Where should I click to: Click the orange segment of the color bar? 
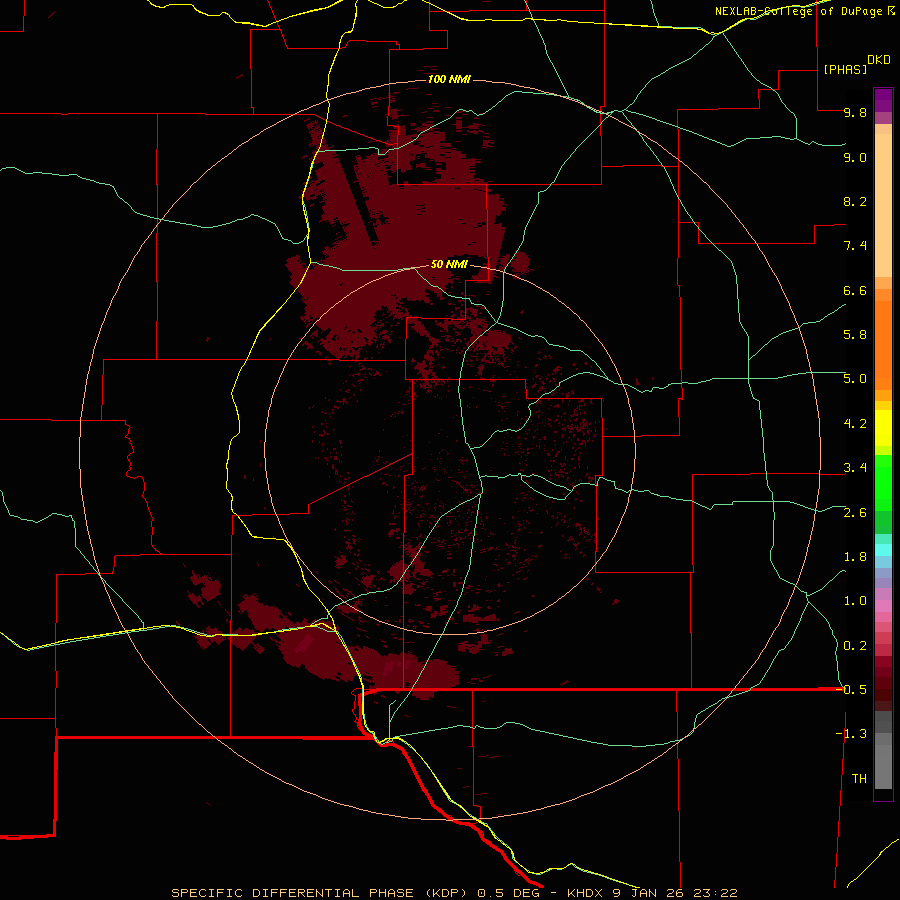click(x=883, y=344)
